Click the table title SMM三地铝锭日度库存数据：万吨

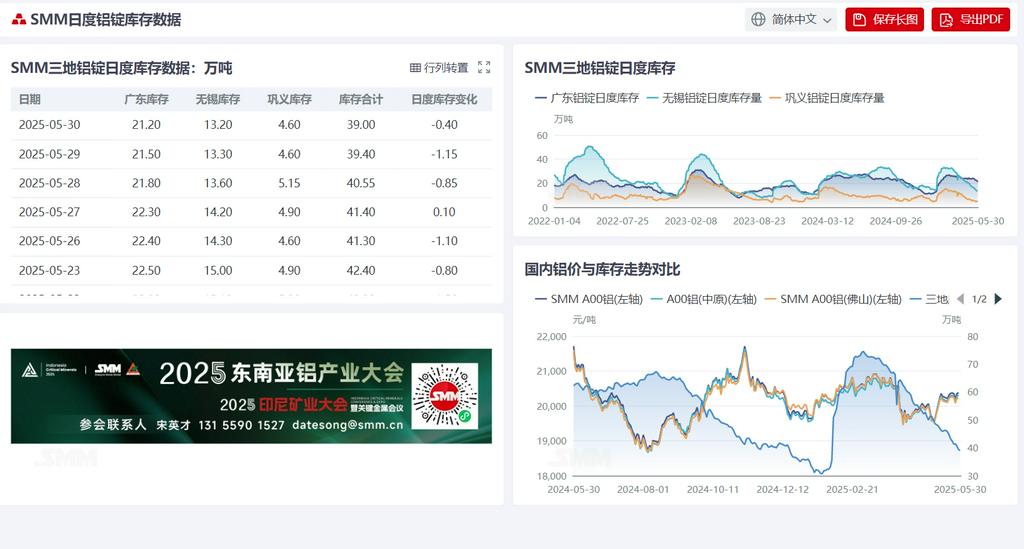(x=121, y=68)
